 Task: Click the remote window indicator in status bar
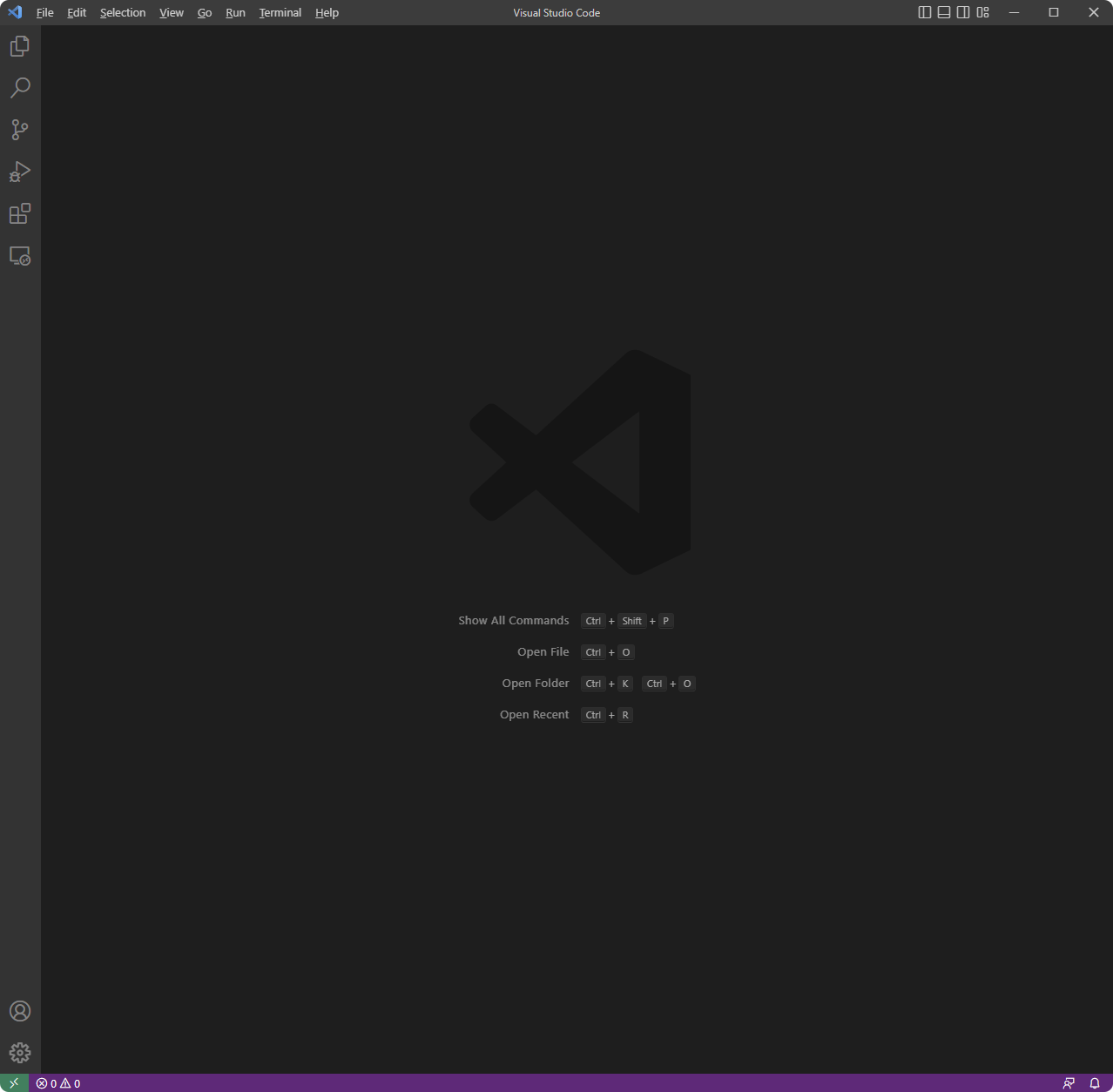point(14,1083)
